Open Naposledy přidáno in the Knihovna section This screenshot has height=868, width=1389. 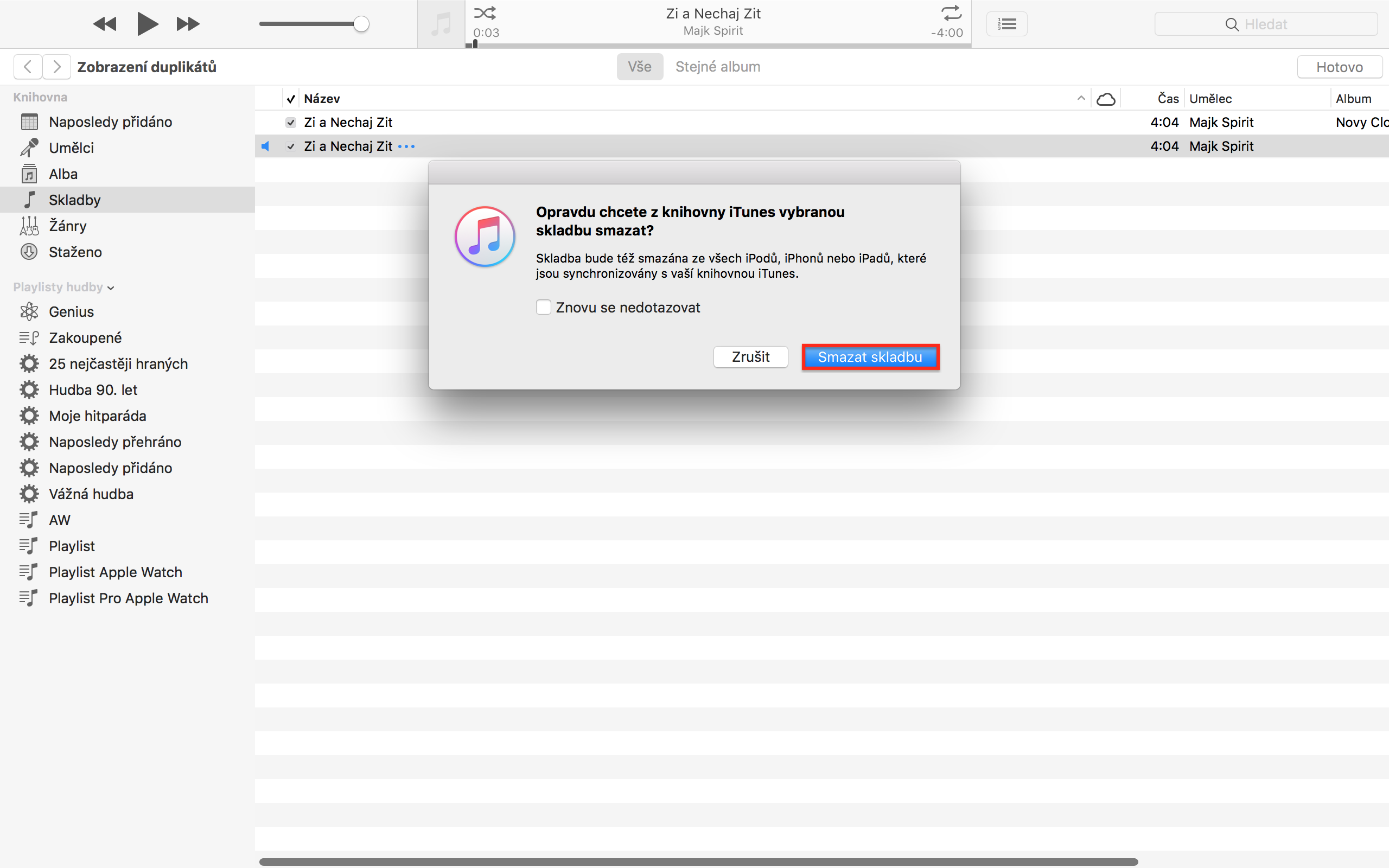coord(128,122)
